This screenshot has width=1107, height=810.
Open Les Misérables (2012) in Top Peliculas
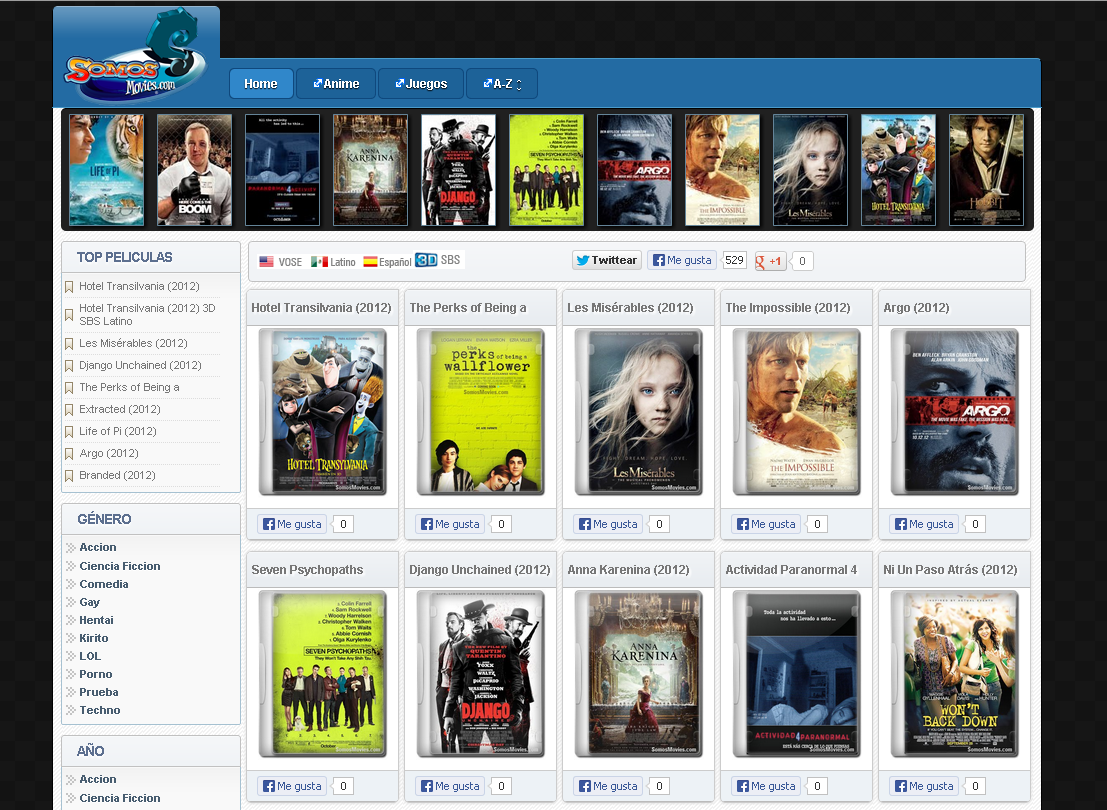[133, 343]
